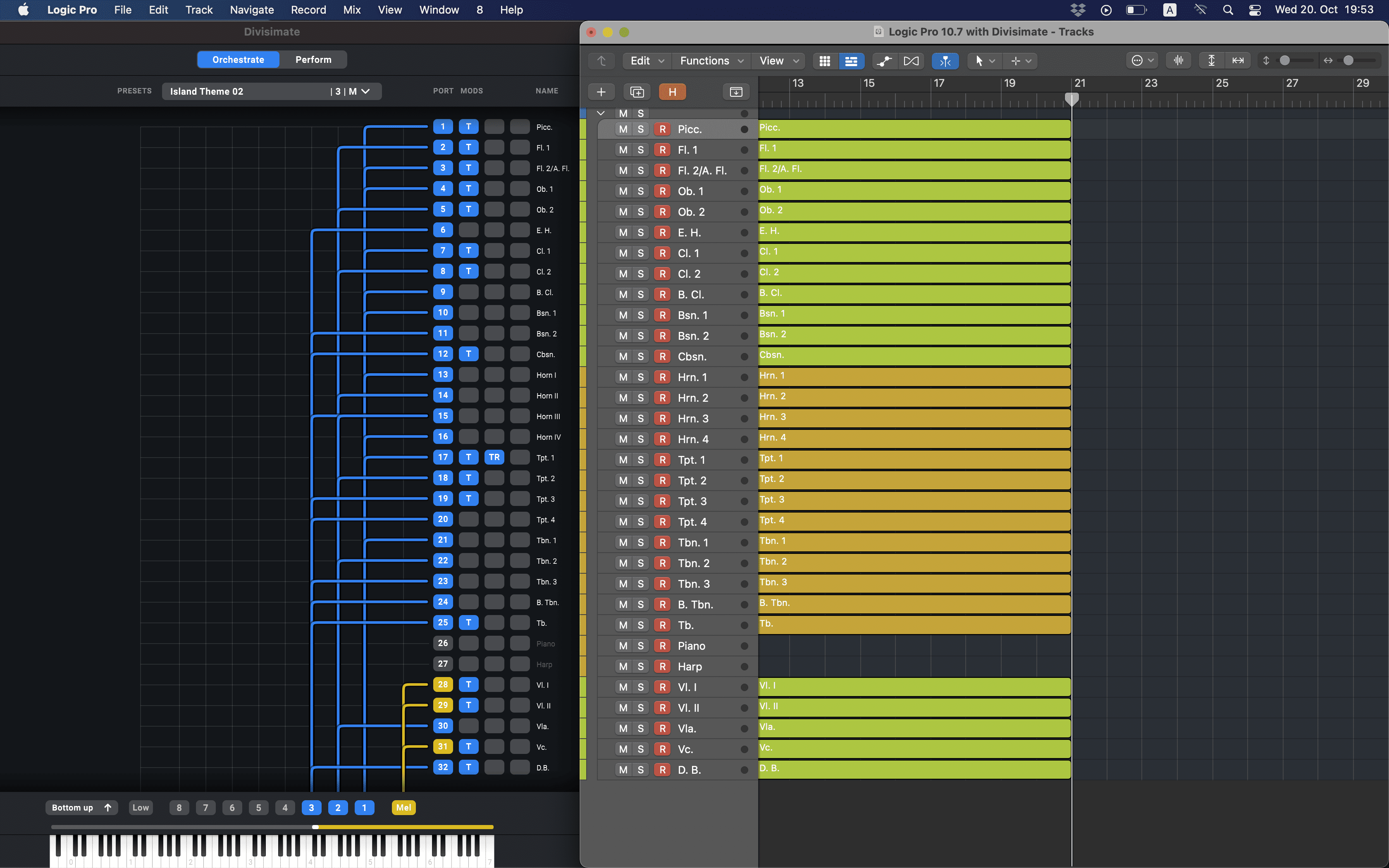Add a new track with plus button
1389x868 pixels.
click(601, 92)
